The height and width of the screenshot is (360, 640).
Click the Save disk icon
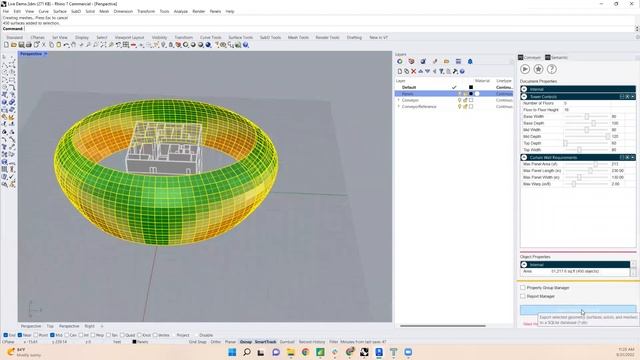[x=21, y=45]
